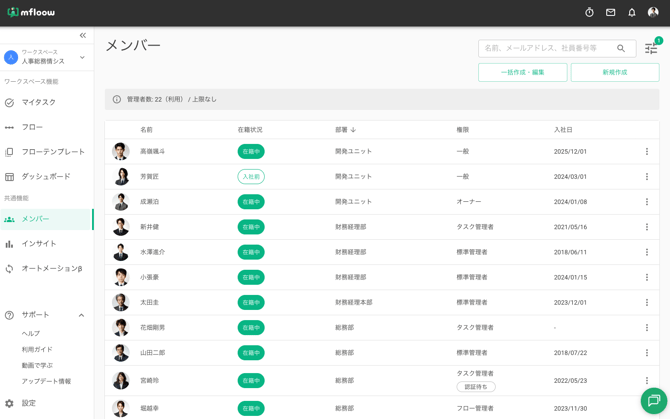The image size is (670, 419).
Task: Sort by 部署 column arrow
Action: (353, 130)
